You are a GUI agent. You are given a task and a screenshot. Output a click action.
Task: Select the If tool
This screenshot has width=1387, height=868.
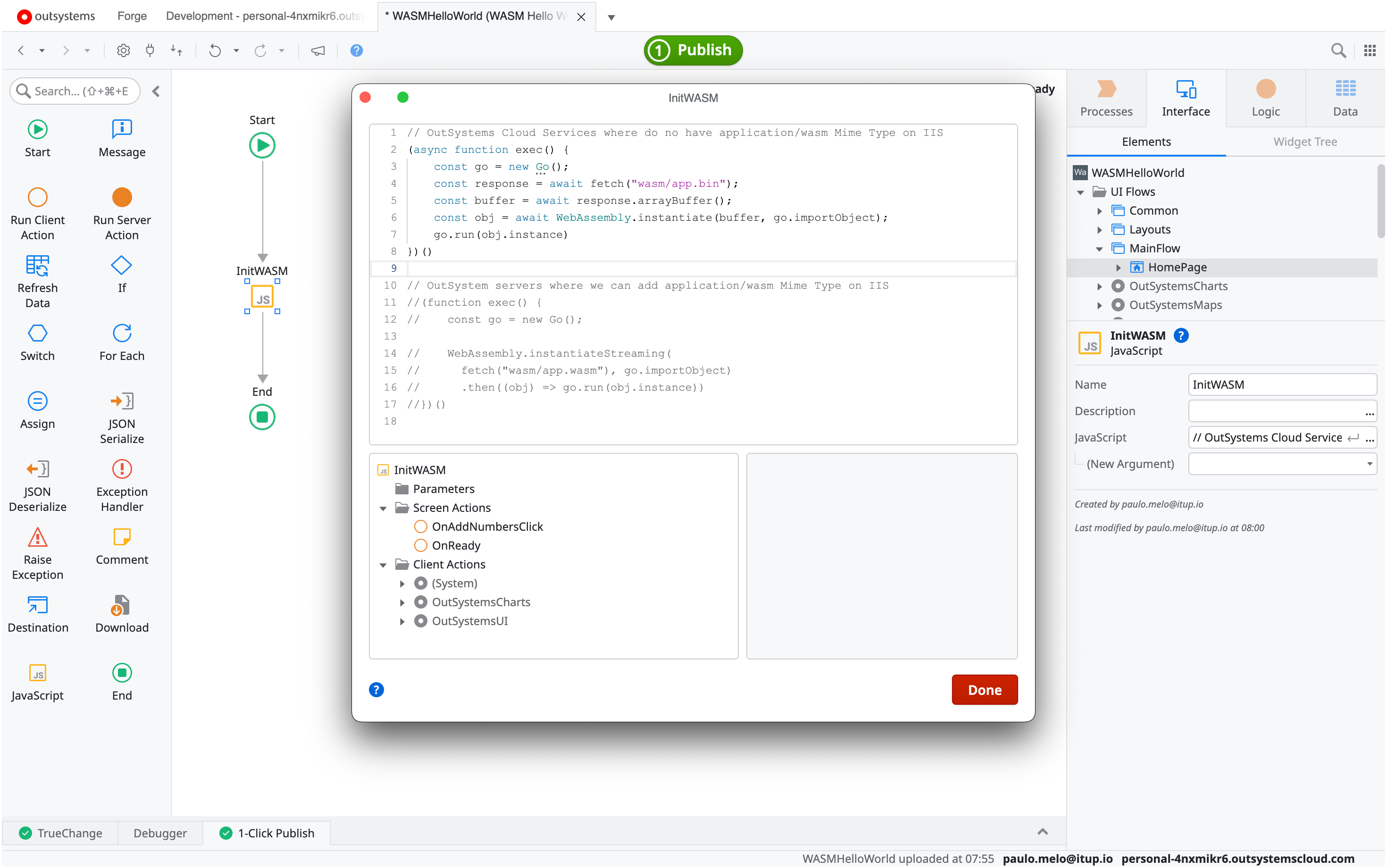point(122,274)
